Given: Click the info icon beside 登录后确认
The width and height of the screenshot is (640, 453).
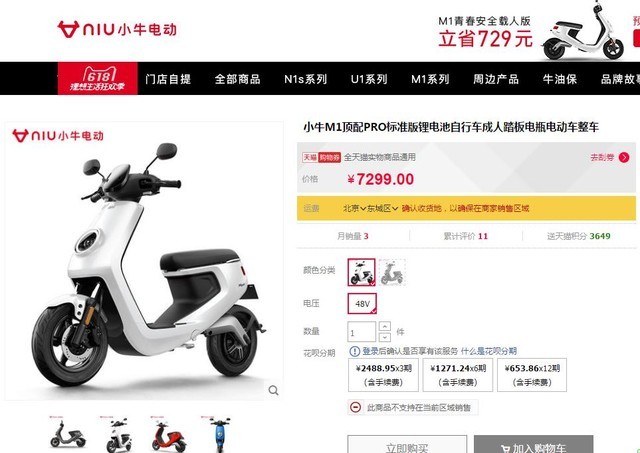Looking at the screenshot, I should [x=355, y=351].
